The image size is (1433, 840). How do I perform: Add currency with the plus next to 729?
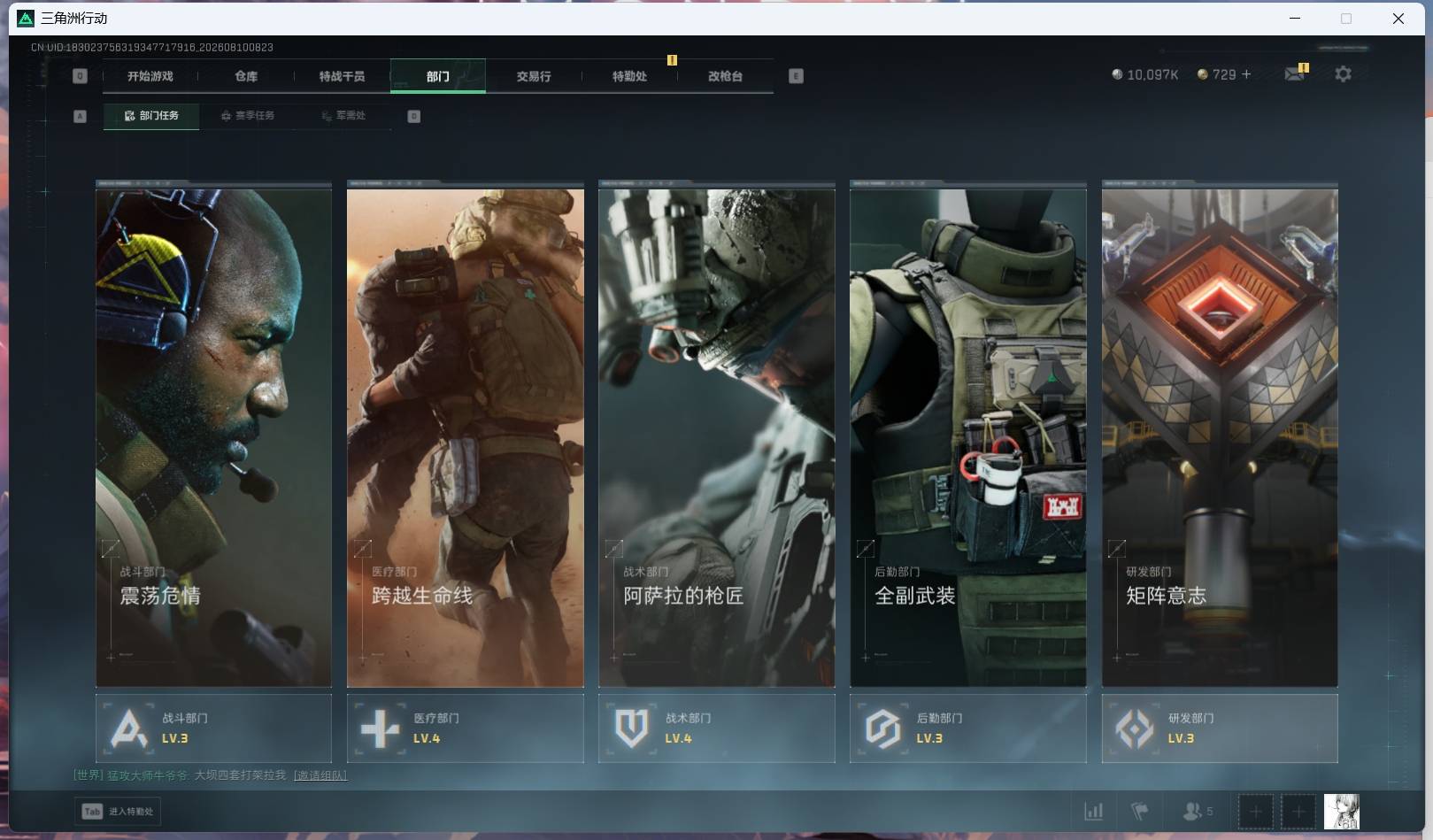(1246, 74)
